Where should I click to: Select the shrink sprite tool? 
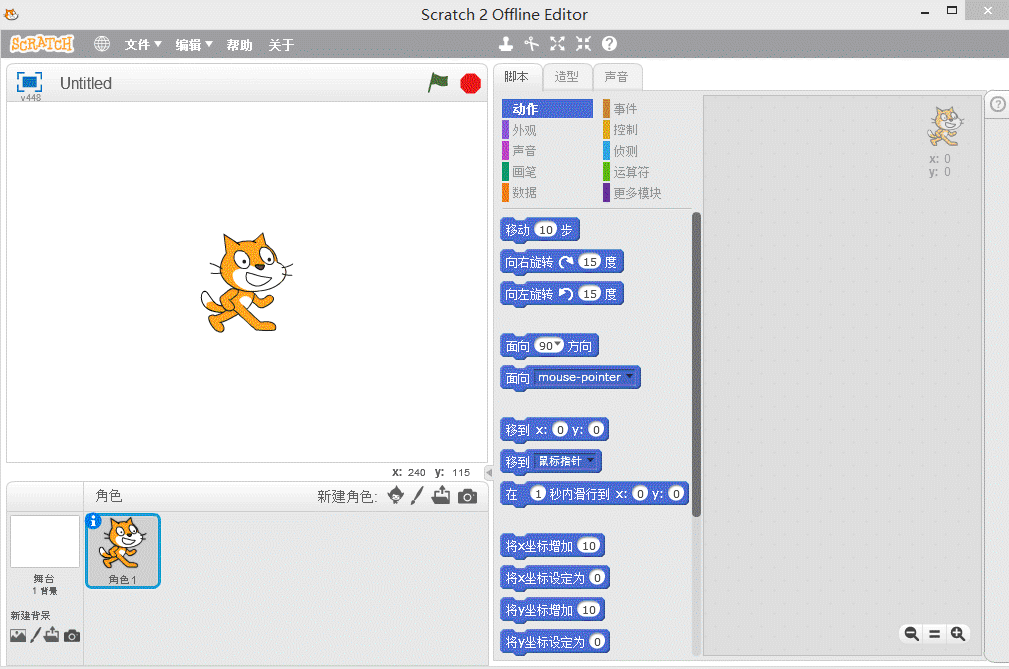[583, 44]
